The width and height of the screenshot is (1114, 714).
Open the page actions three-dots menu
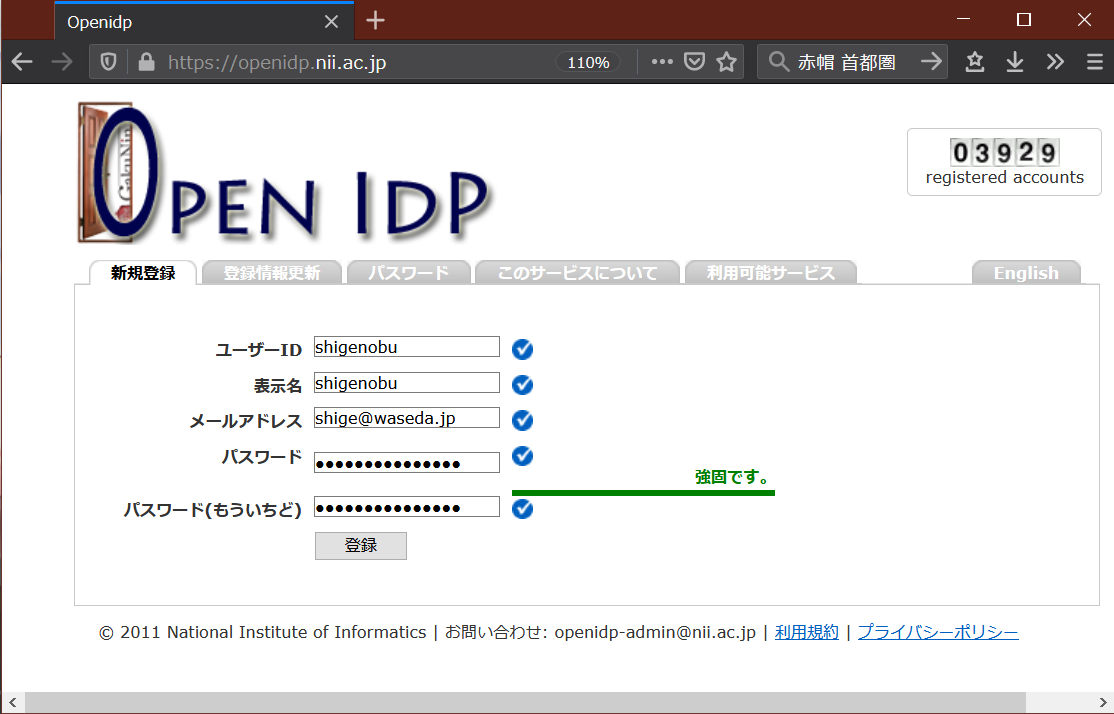pos(662,62)
